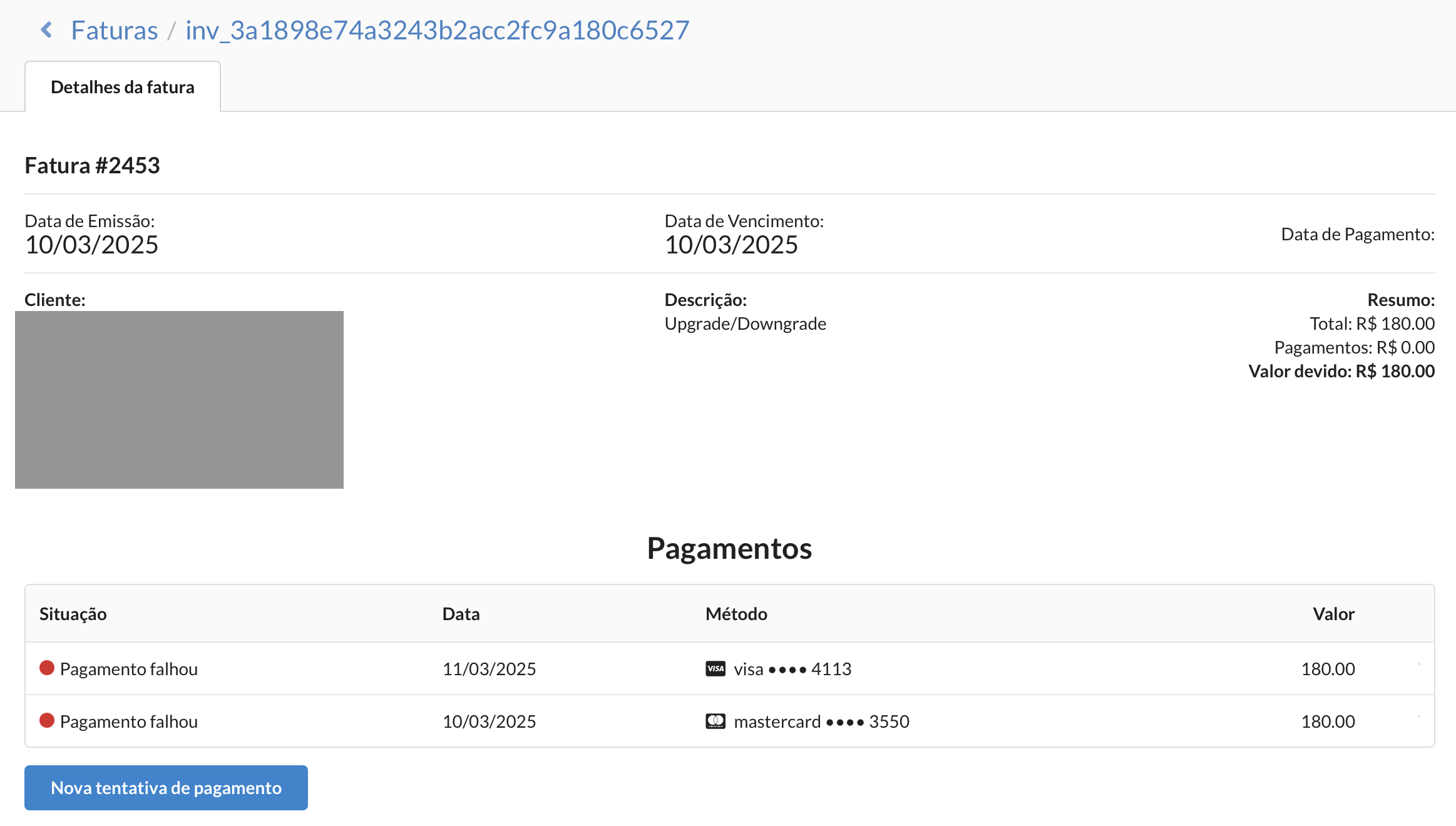Screen dimensions: 1456x826
Task: Click the Descrição label
Action: tap(705, 300)
